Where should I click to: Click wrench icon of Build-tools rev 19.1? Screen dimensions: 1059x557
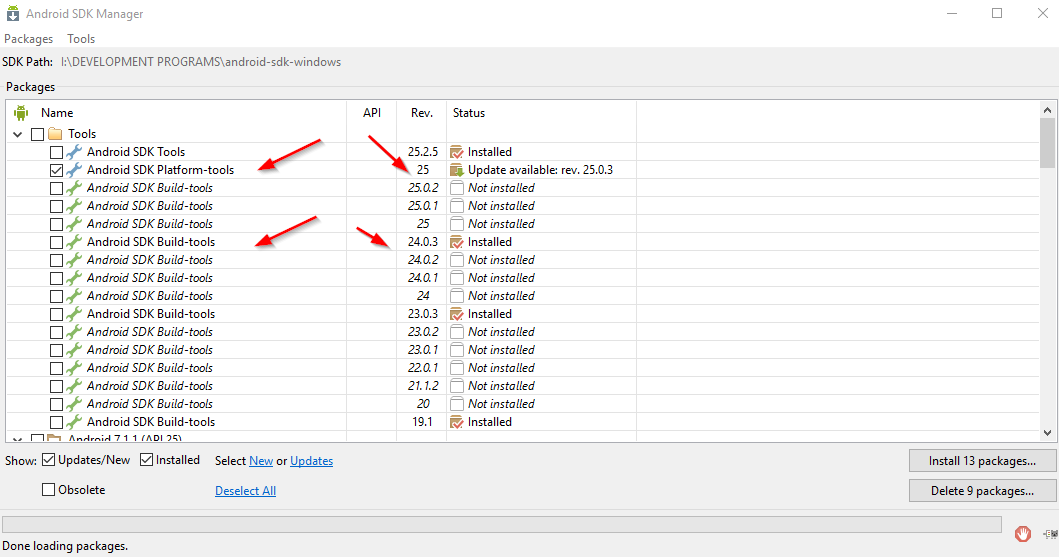pos(74,422)
